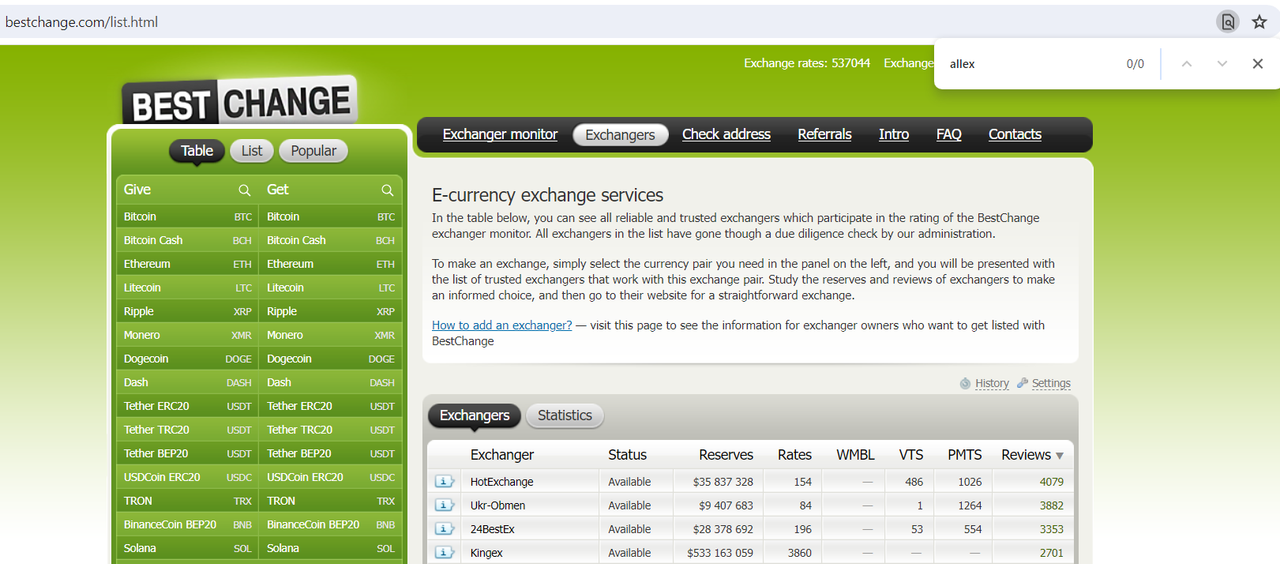Image resolution: width=1280 pixels, height=564 pixels.
Task: Open Settings link above exchangers table
Action: [x=1051, y=383]
